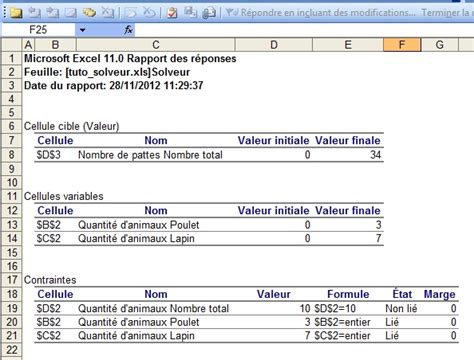Select column B header
The image size is (474, 360).
(55, 45)
